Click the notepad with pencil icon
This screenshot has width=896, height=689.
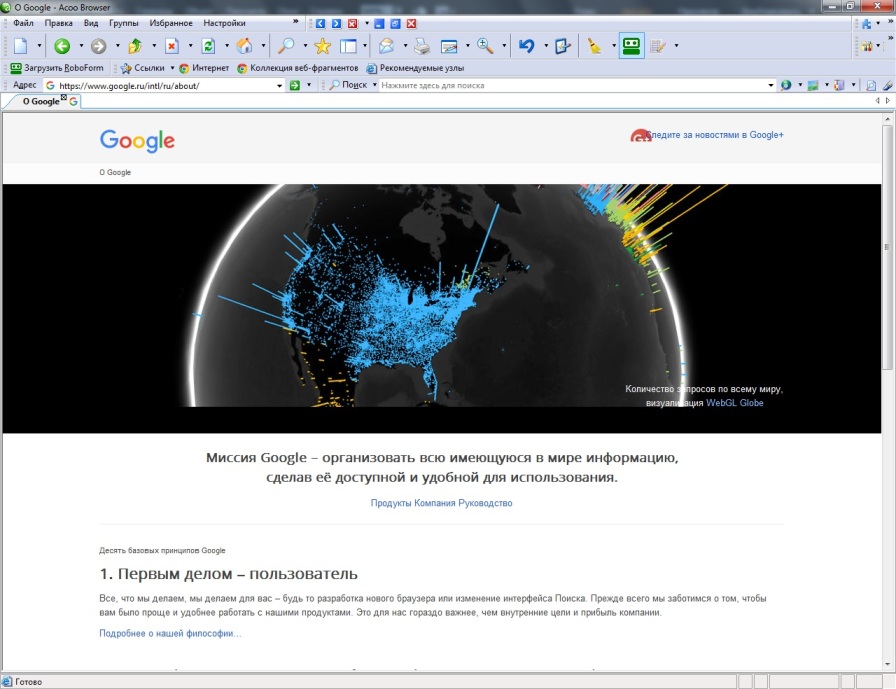[x=658, y=46]
